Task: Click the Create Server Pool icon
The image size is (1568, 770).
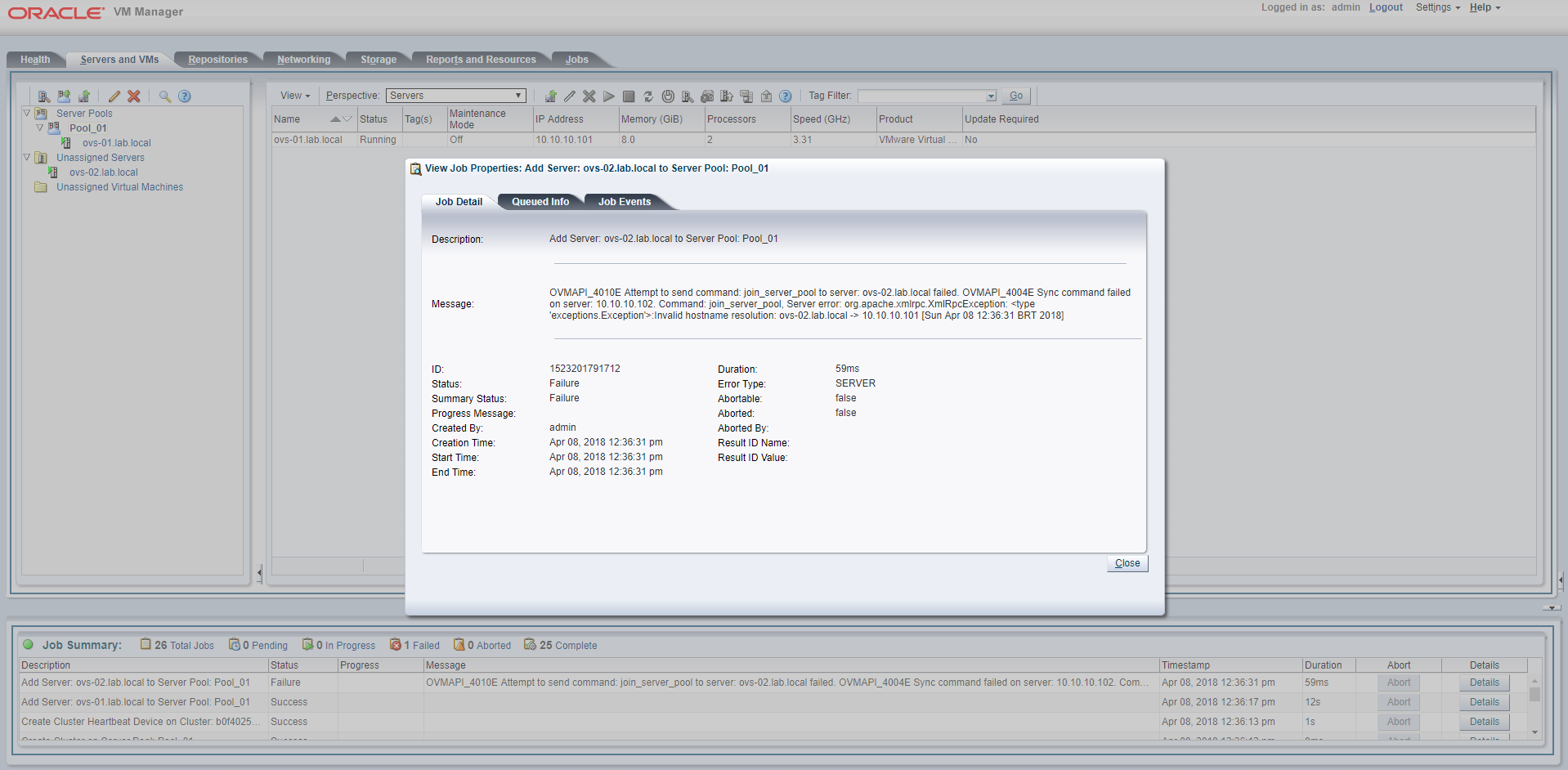Action: (x=64, y=96)
